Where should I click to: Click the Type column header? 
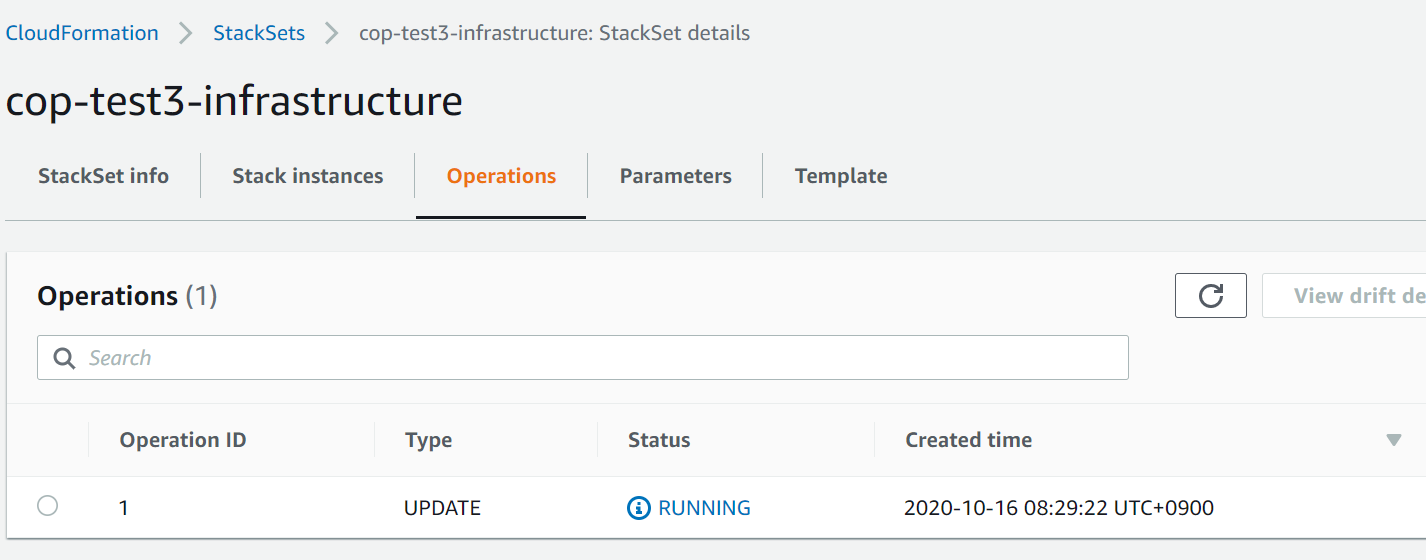[x=428, y=440]
